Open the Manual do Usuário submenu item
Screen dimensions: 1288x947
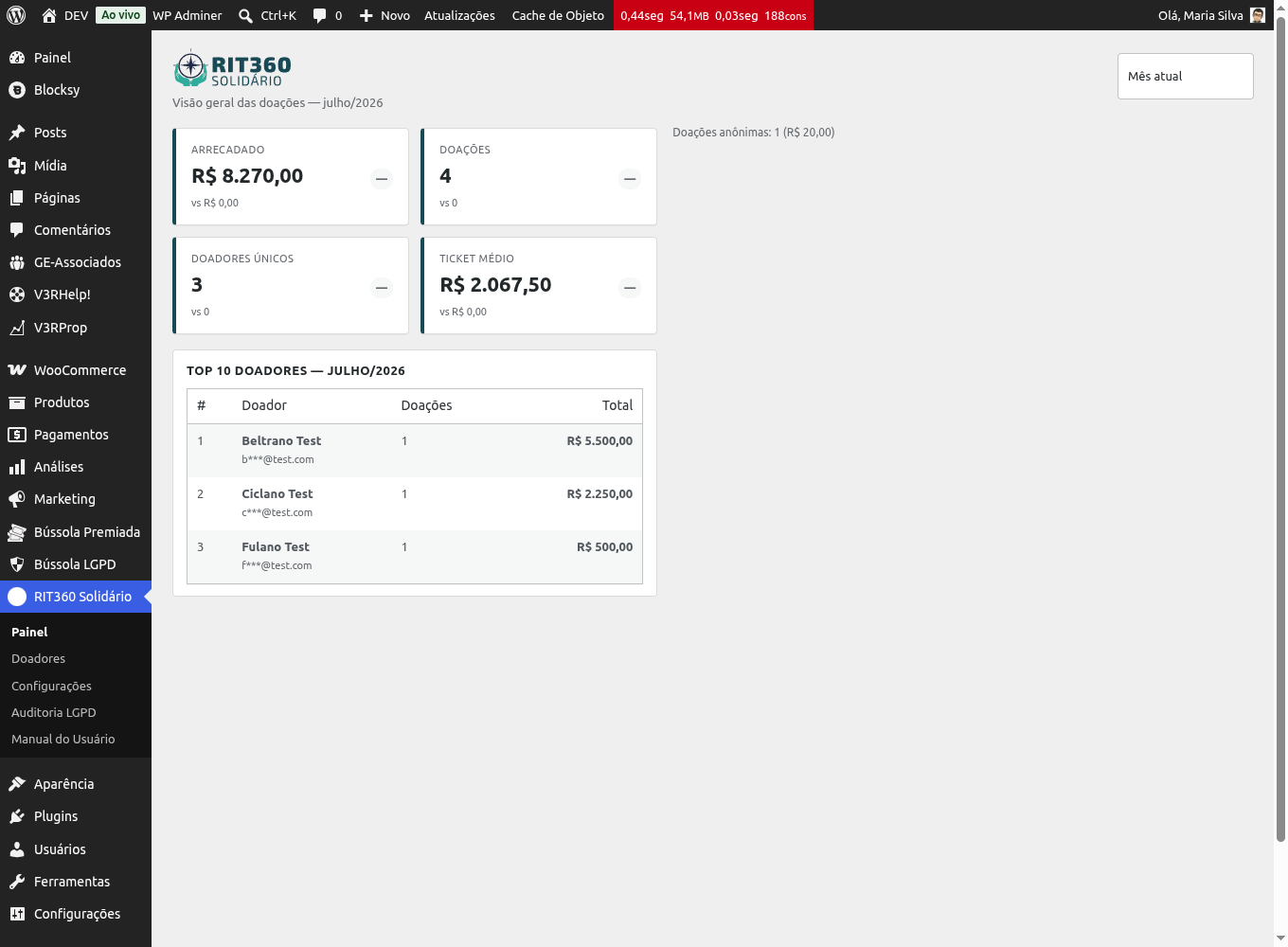(63, 740)
